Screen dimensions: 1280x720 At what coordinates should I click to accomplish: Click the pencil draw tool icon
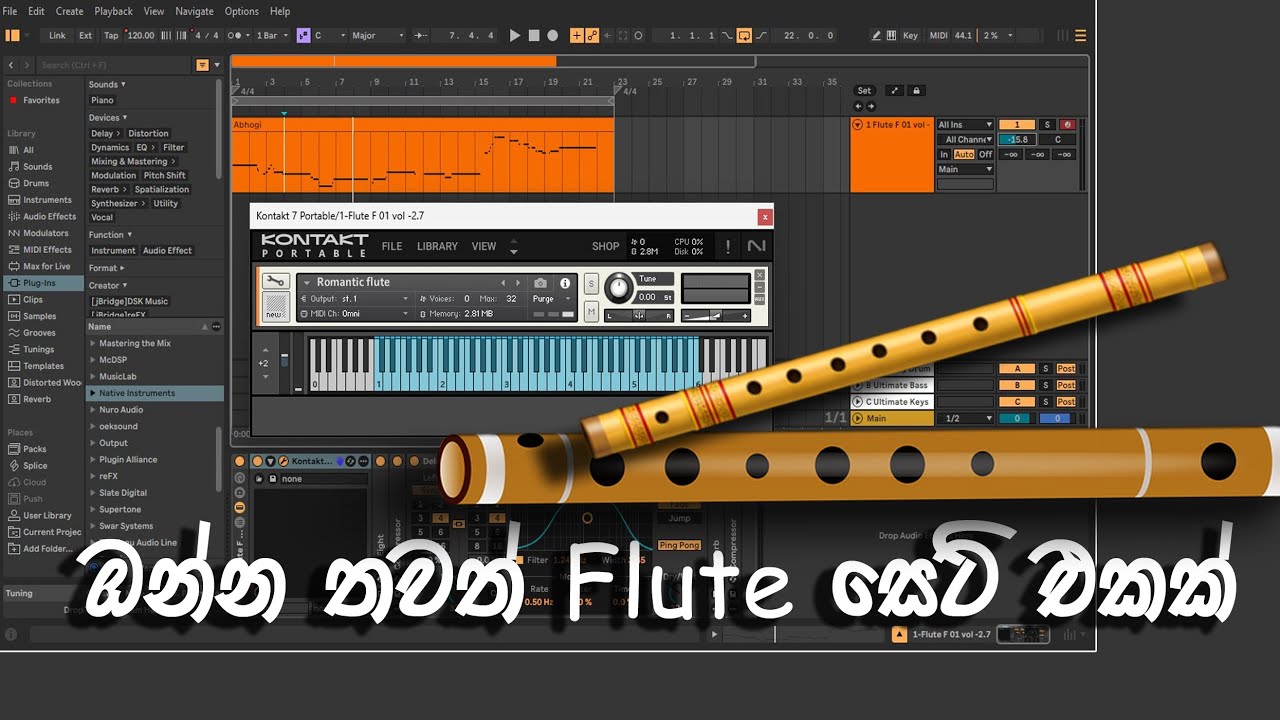point(876,35)
